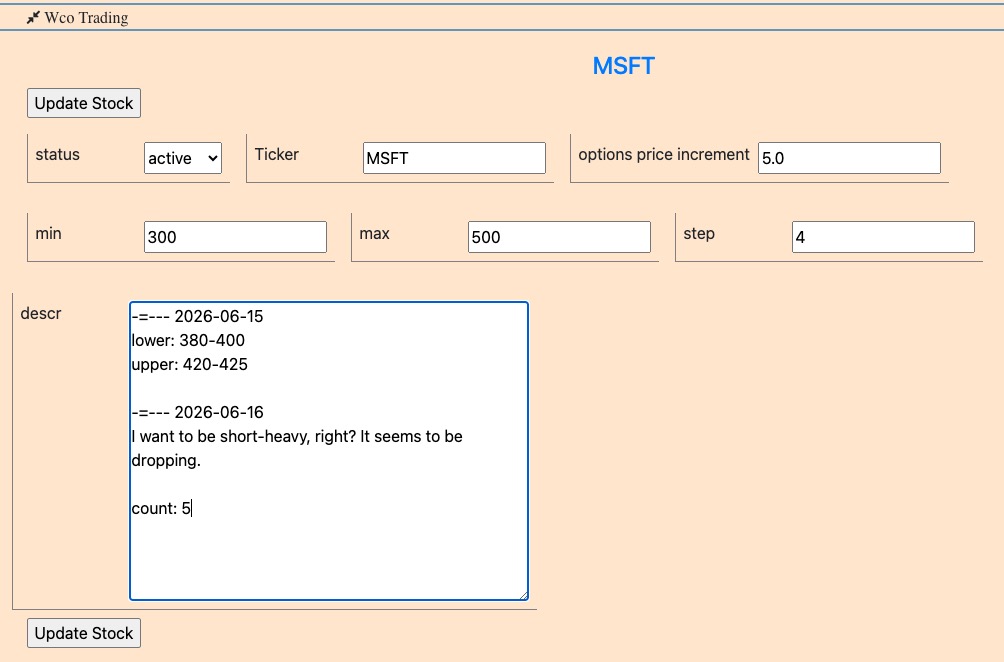Click the '-=--- 2026-06-15' line
The image size is (1004, 662).
(x=197, y=316)
